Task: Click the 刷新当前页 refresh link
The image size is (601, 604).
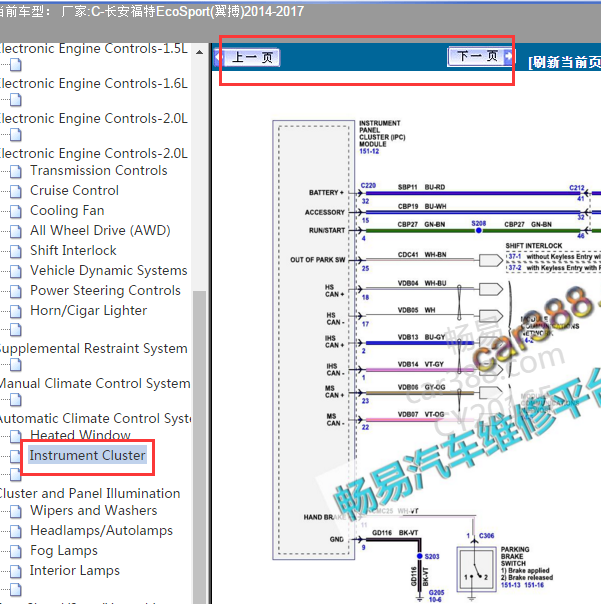Action: (x=565, y=62)
